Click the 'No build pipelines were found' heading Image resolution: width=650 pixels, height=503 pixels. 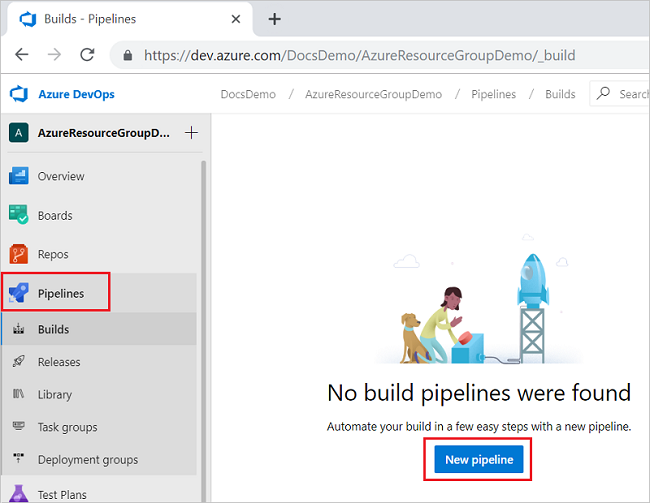pyautogui.click(x=479, y=393)
